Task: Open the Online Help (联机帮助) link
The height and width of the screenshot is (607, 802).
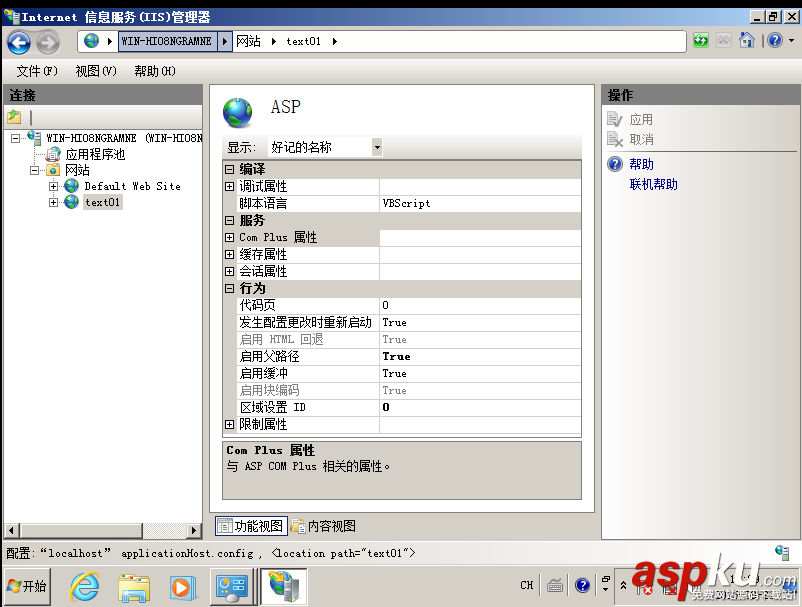Action: pyautogui.click(x=654, y=184)
